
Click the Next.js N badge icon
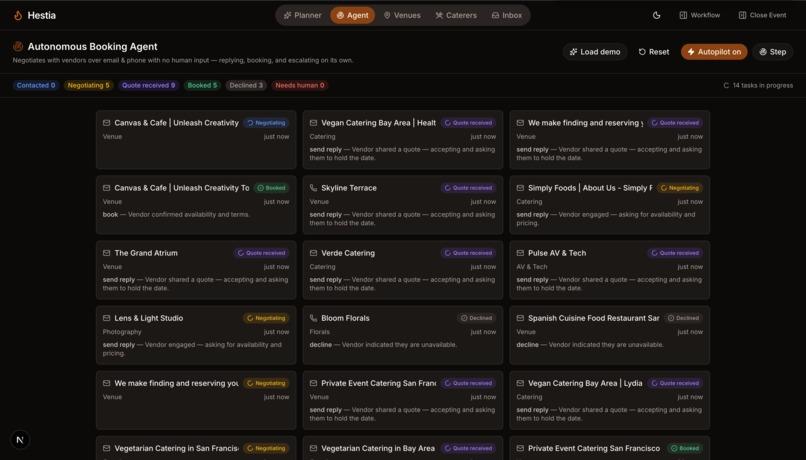click(20, 440)
